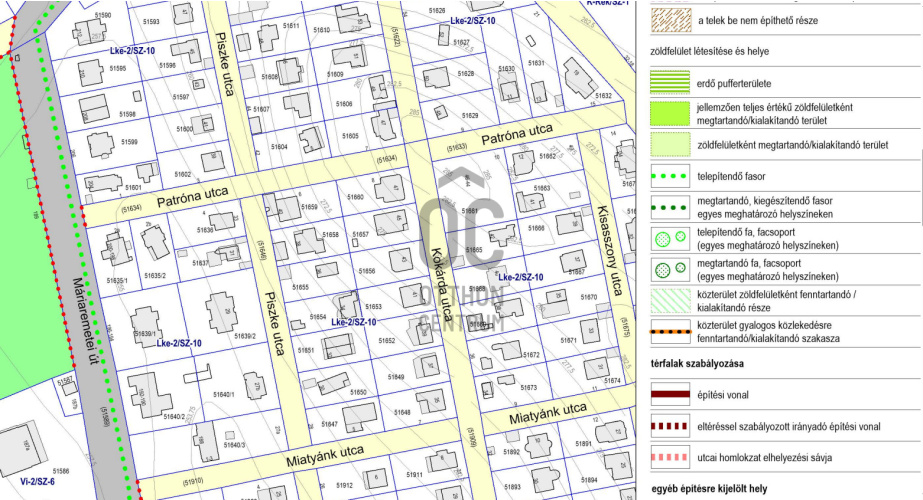923x500 pixels.
Task: Click the pale green 'zöldfelületként megtartandó' swatch
Action: tap(666, 144)
